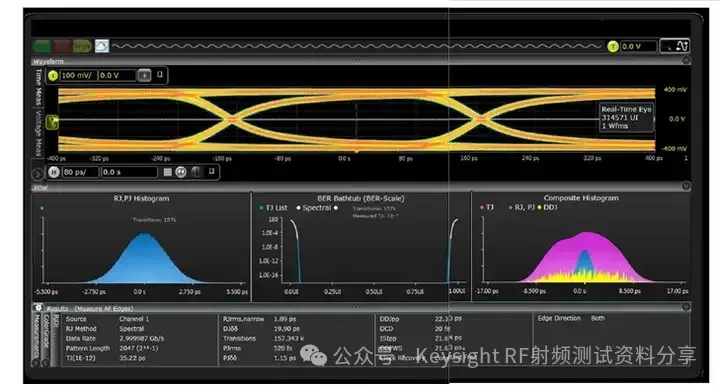Open the trigger slope mode icon

coord(675,46)
